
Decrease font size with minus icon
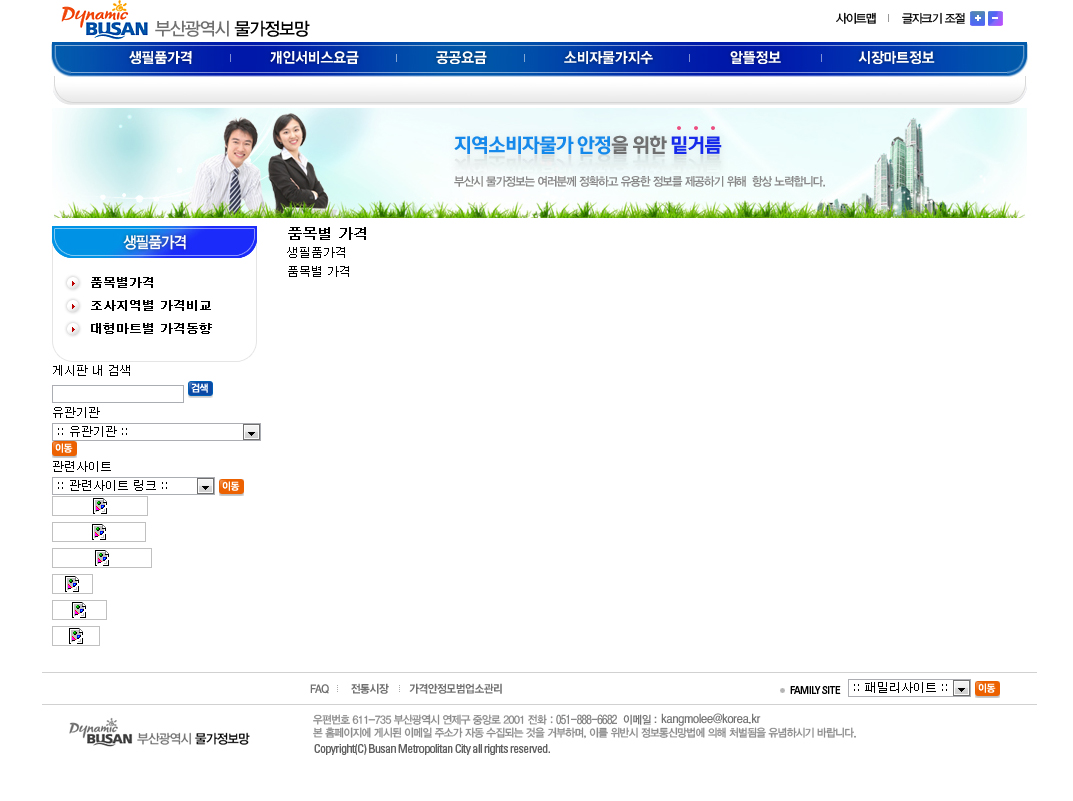click(996, 18)
